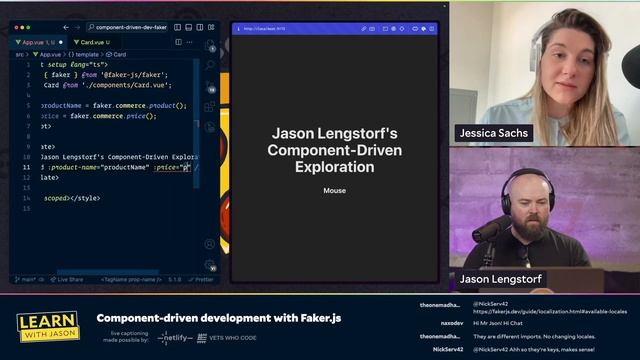Viewport: 640px width, 360px height.
Task: Click the '@faker-js/faker' import string
Action: (134, 75)
